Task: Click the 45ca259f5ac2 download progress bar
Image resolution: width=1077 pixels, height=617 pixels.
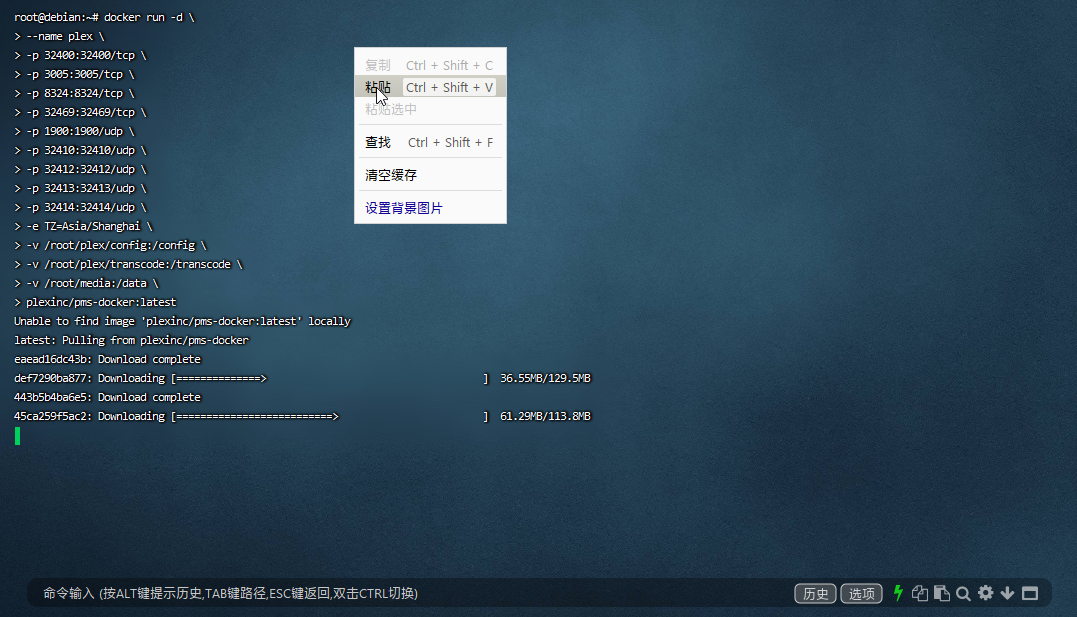Action: click(x=329, y=416)
